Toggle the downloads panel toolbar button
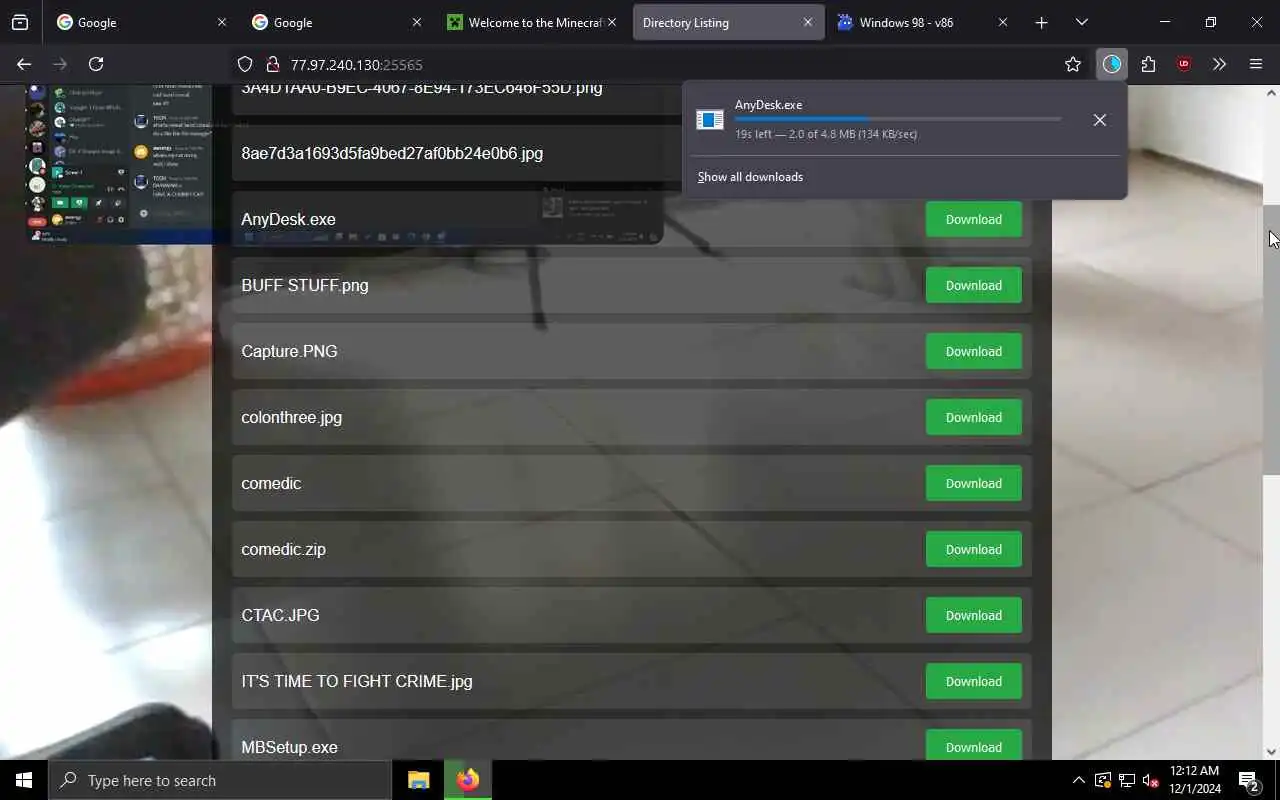Viewport: 1280px width, 800px height. [x=1112, y=64]
